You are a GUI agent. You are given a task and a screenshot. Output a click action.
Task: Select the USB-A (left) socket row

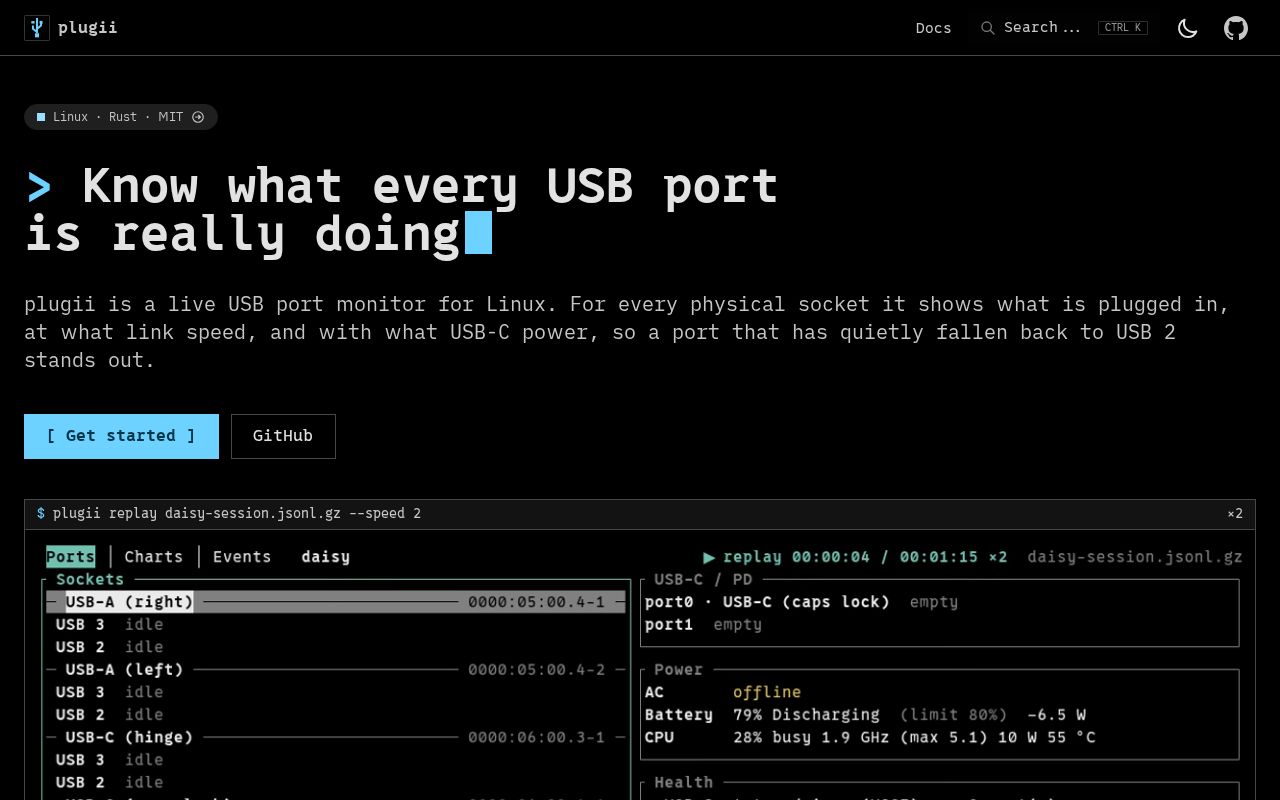pos(336,670)
